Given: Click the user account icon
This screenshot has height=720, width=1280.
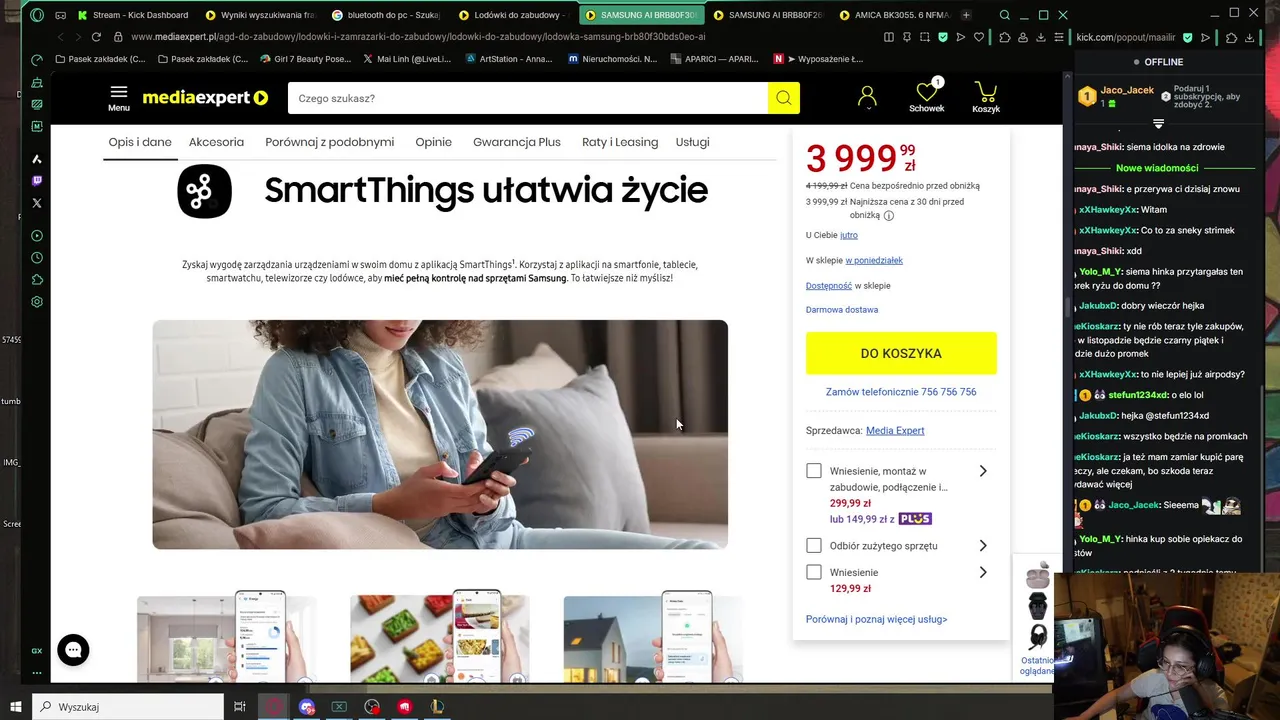Looking at the screenshot, I should click(867, 97).
